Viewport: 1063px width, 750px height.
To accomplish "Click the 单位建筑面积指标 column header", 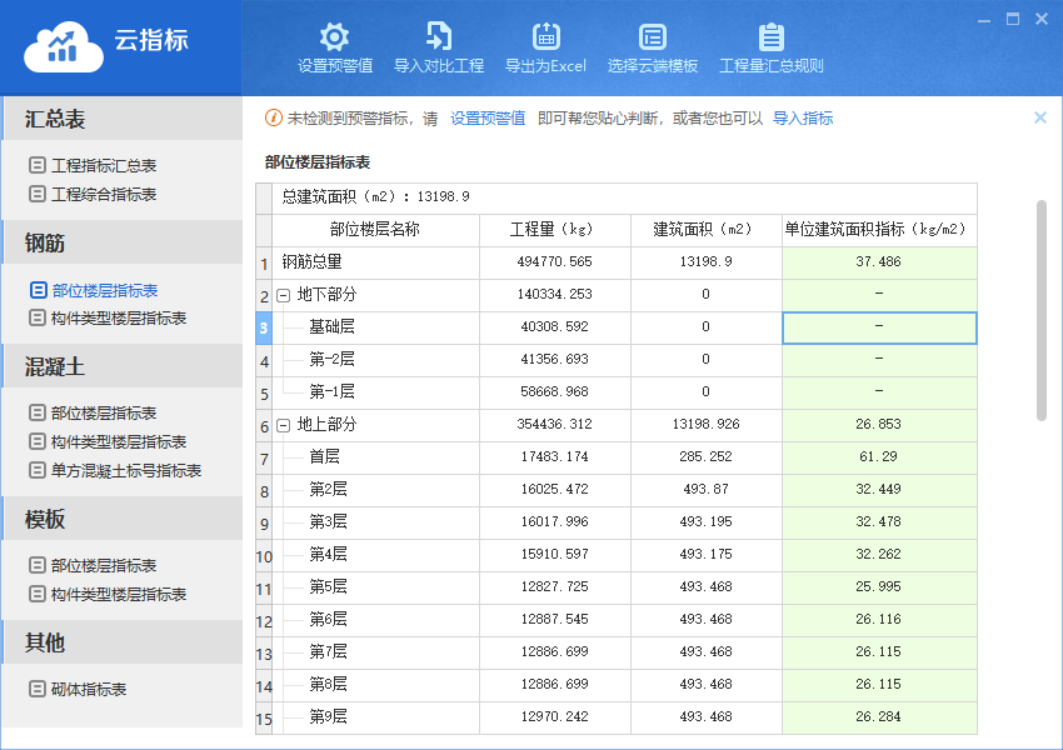I will [x=879, y=230].
